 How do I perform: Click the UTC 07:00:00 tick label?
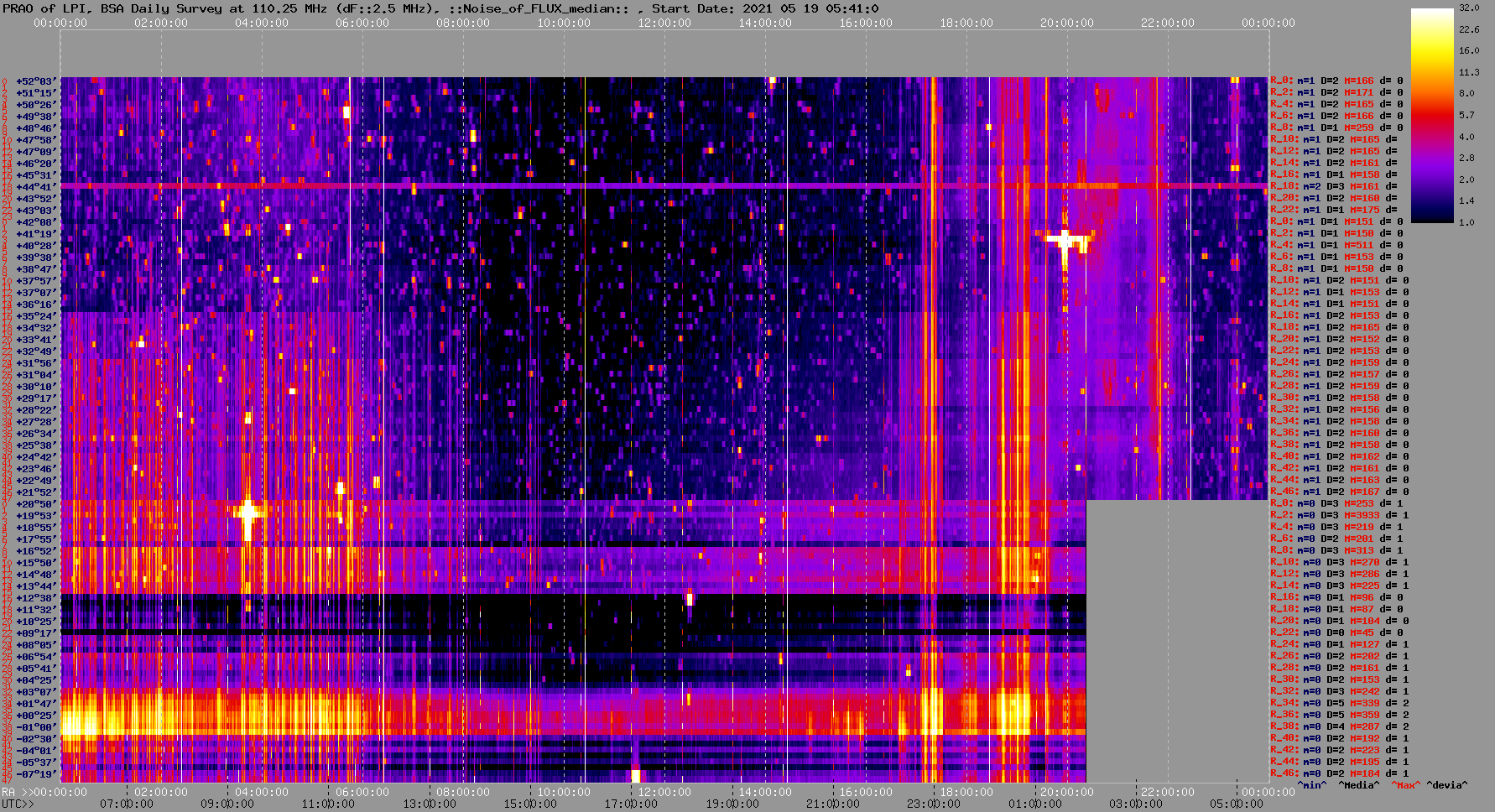click(127, 804)
